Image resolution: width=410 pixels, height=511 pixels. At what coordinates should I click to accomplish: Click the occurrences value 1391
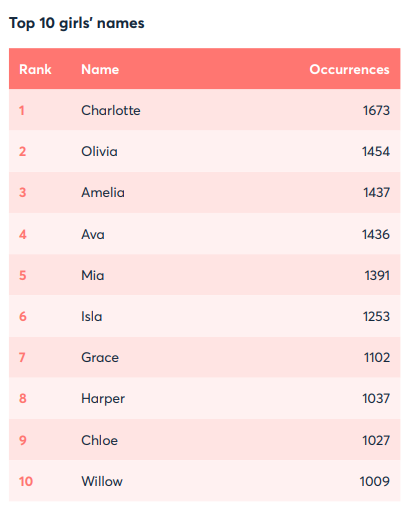coord(377,275)
